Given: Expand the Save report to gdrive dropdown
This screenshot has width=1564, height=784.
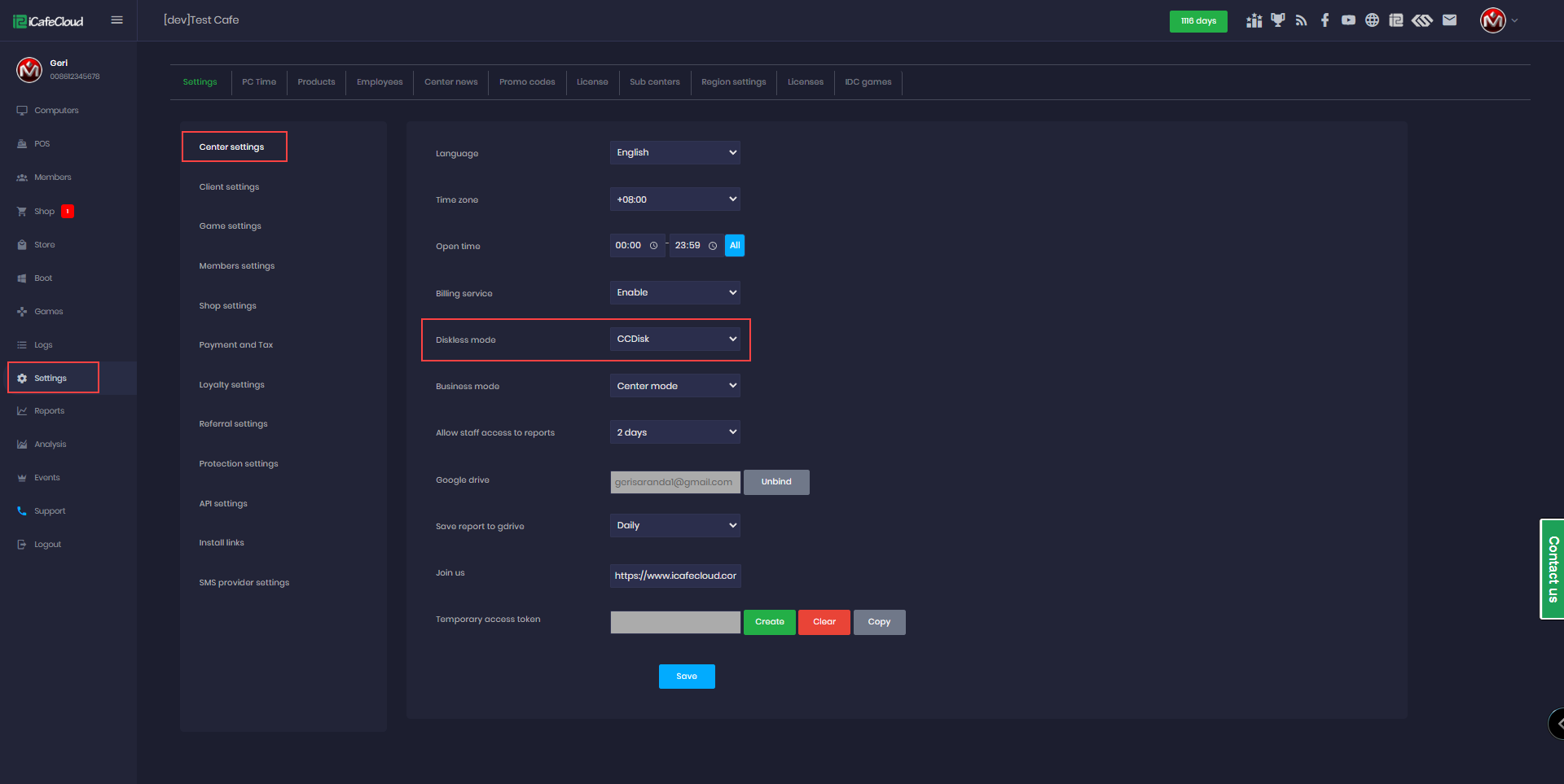Looking at the screenshot, I should tap(674, 526).
